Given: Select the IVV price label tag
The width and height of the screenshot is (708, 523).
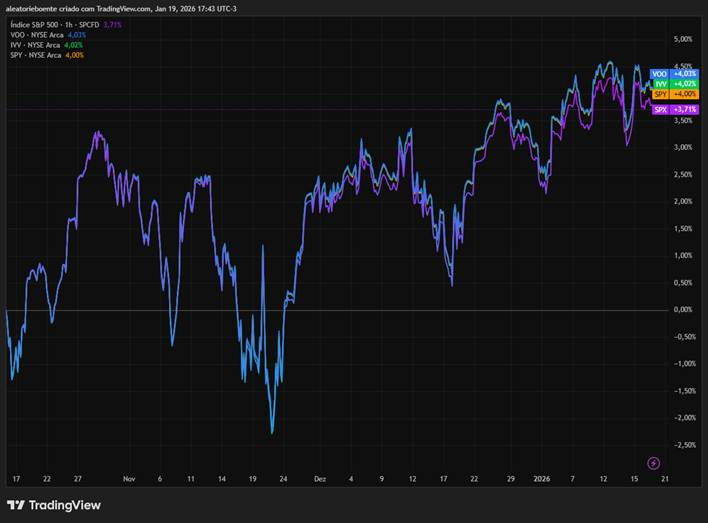Looking at the screenshot, I should click(674, 84).
